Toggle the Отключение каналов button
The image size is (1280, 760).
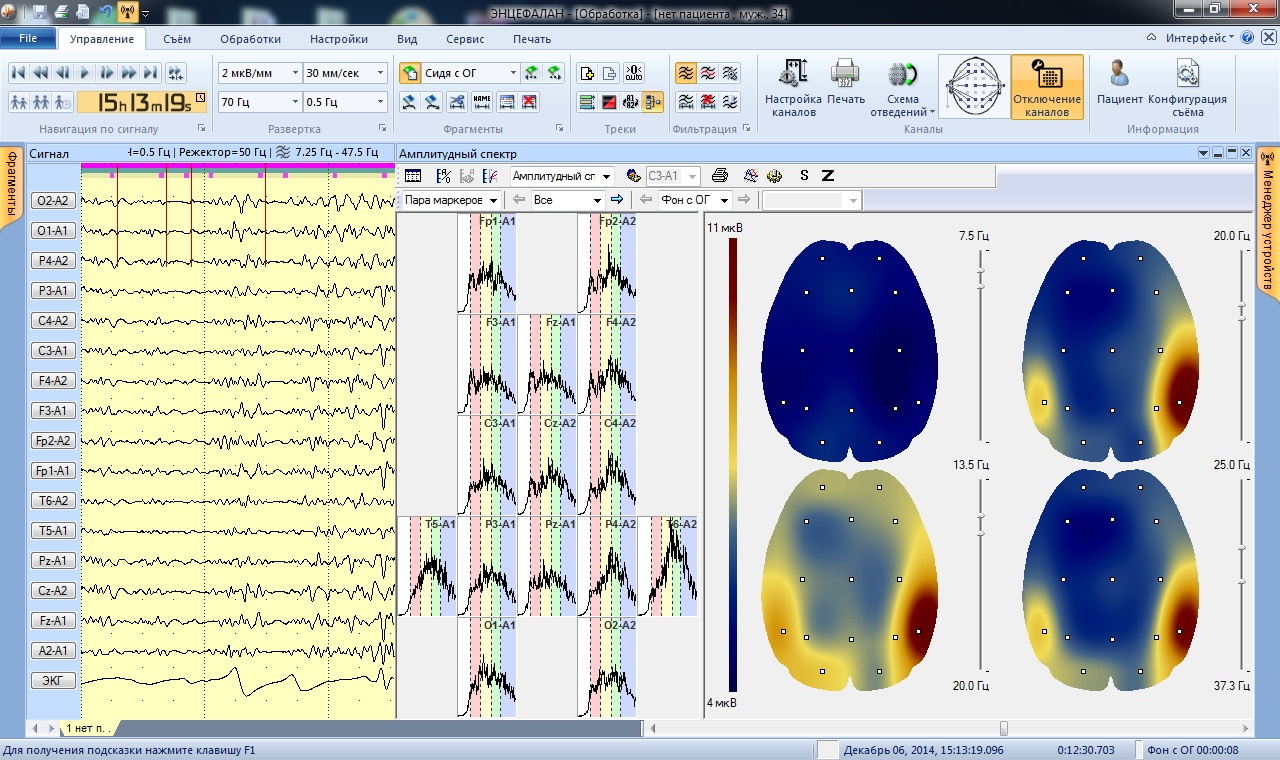point(1047,87)
